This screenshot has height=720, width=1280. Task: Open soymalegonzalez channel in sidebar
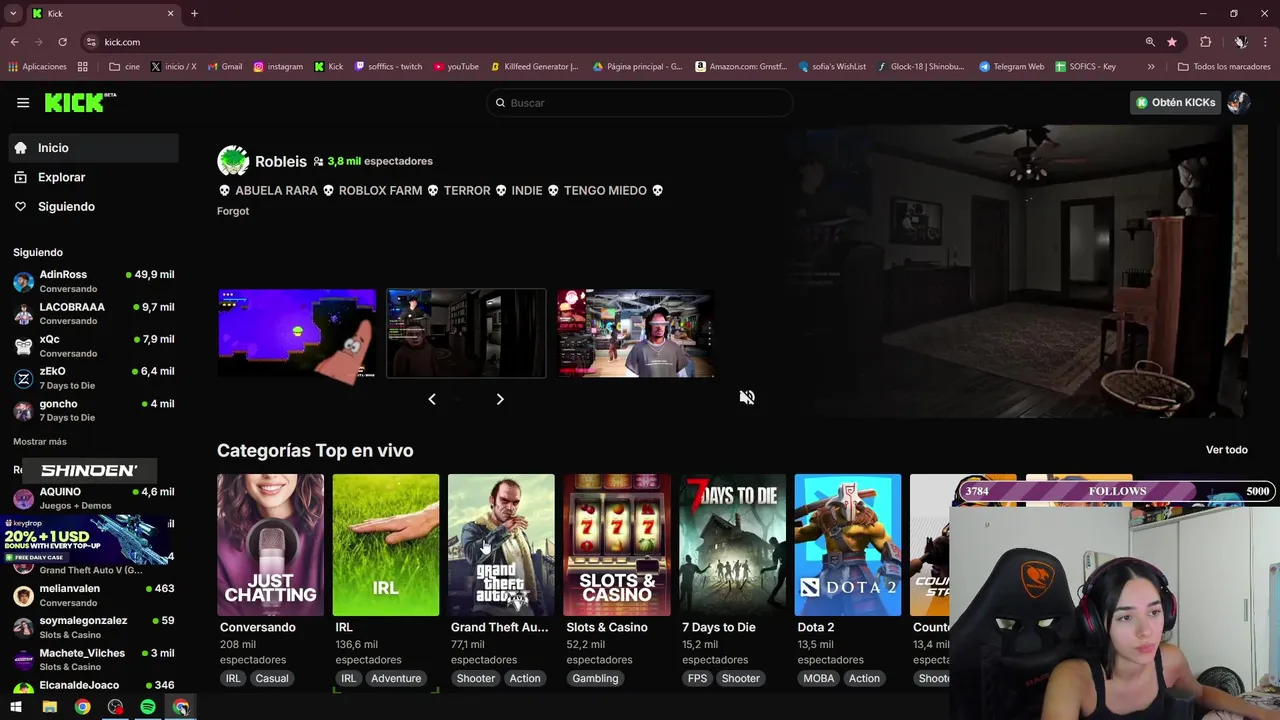[94, 627]
